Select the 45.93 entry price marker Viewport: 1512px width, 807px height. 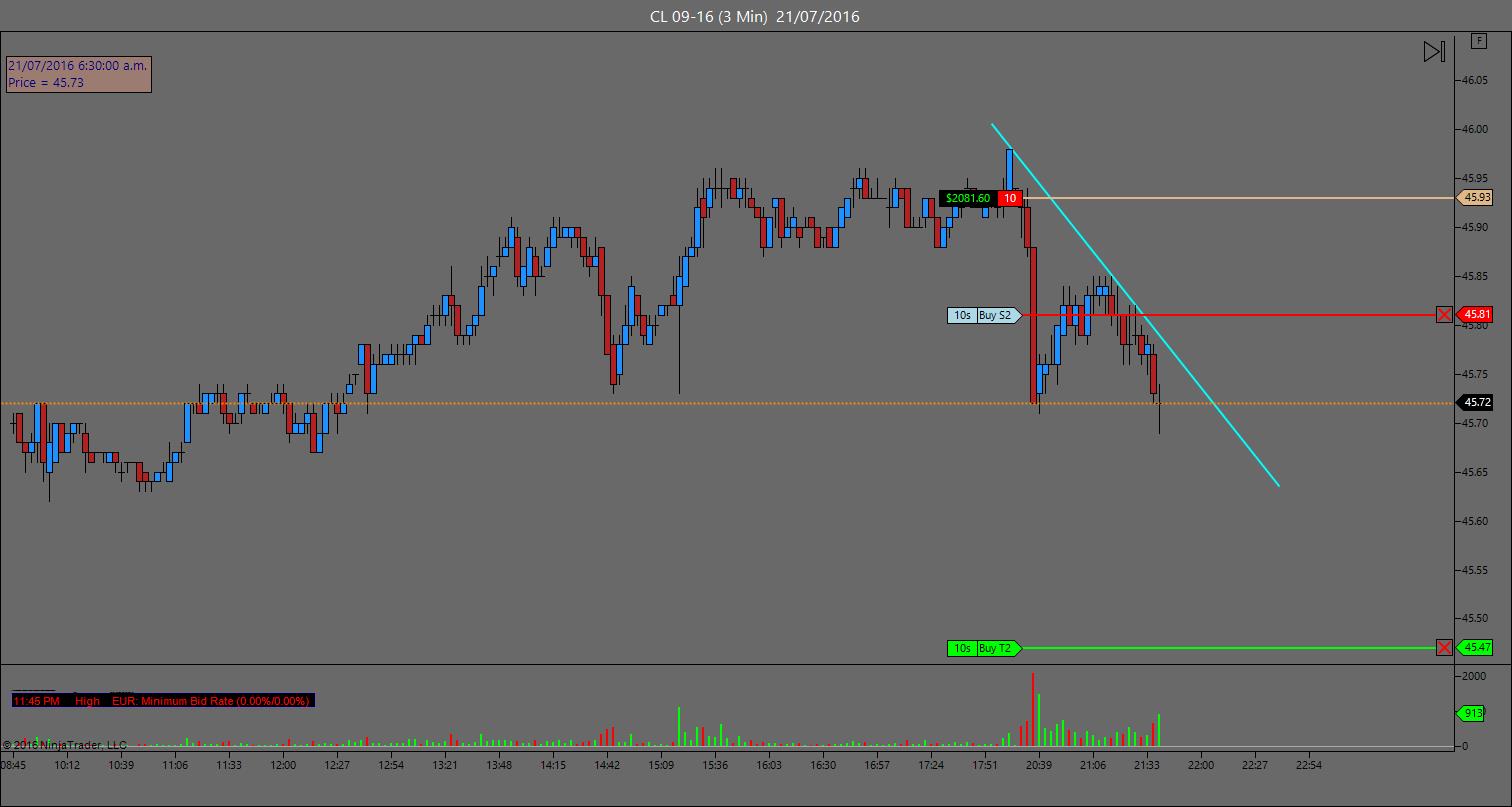click(1477, 198)
